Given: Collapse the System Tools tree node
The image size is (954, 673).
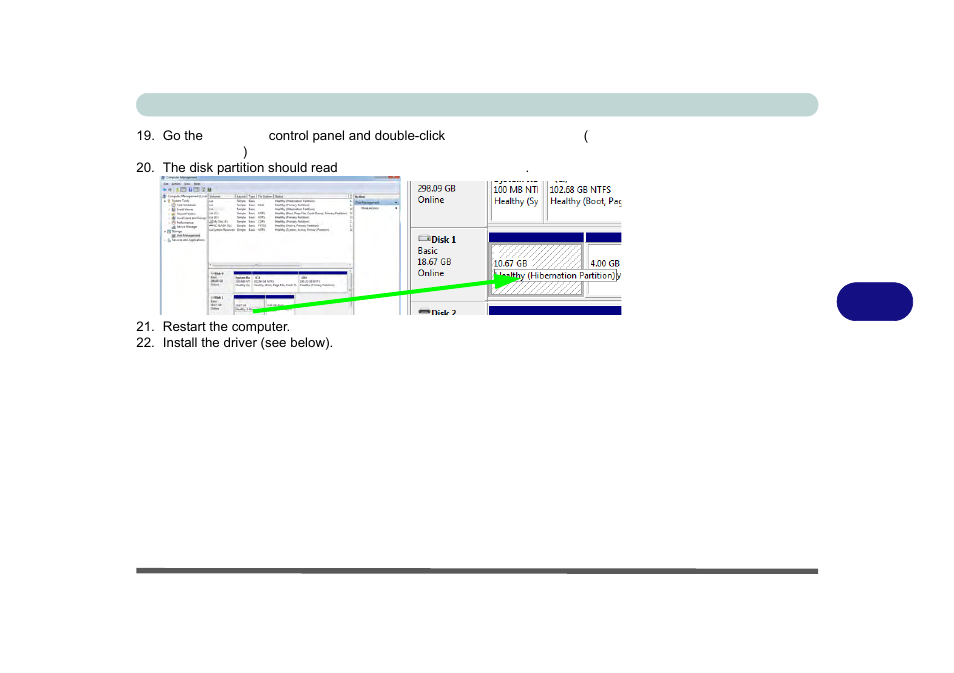Looking at the screenshot, I should point(165,201).
